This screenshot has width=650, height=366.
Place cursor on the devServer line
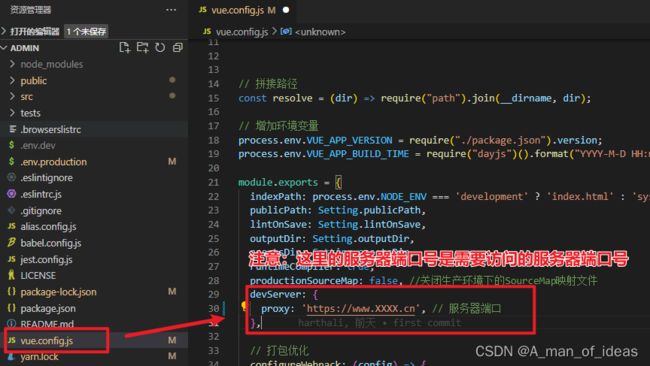pos(284,295)
